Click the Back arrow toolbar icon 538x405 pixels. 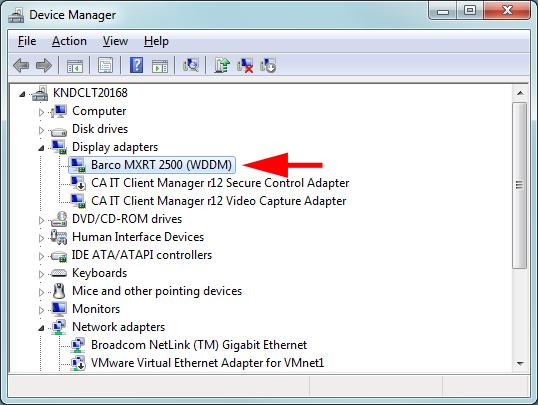click(21, 65)
